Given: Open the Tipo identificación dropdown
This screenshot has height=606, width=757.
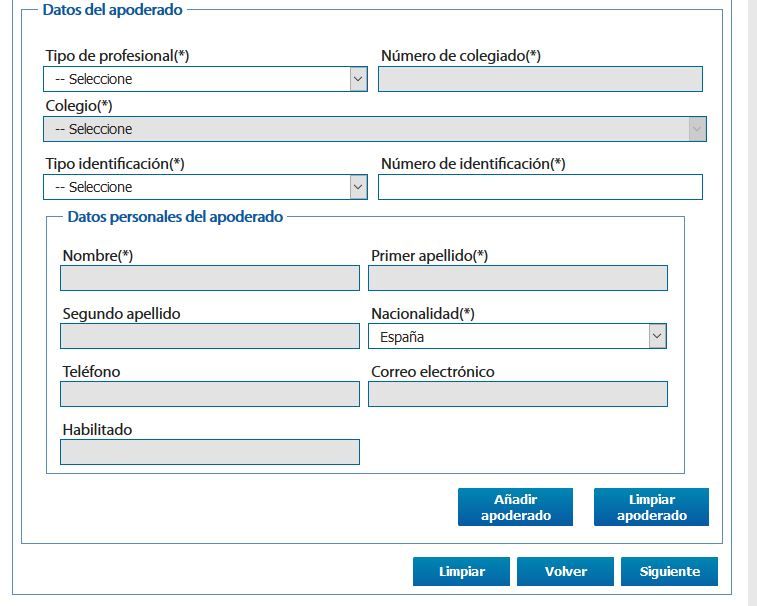Looking at the screenshot, I should tap(205, 187).
